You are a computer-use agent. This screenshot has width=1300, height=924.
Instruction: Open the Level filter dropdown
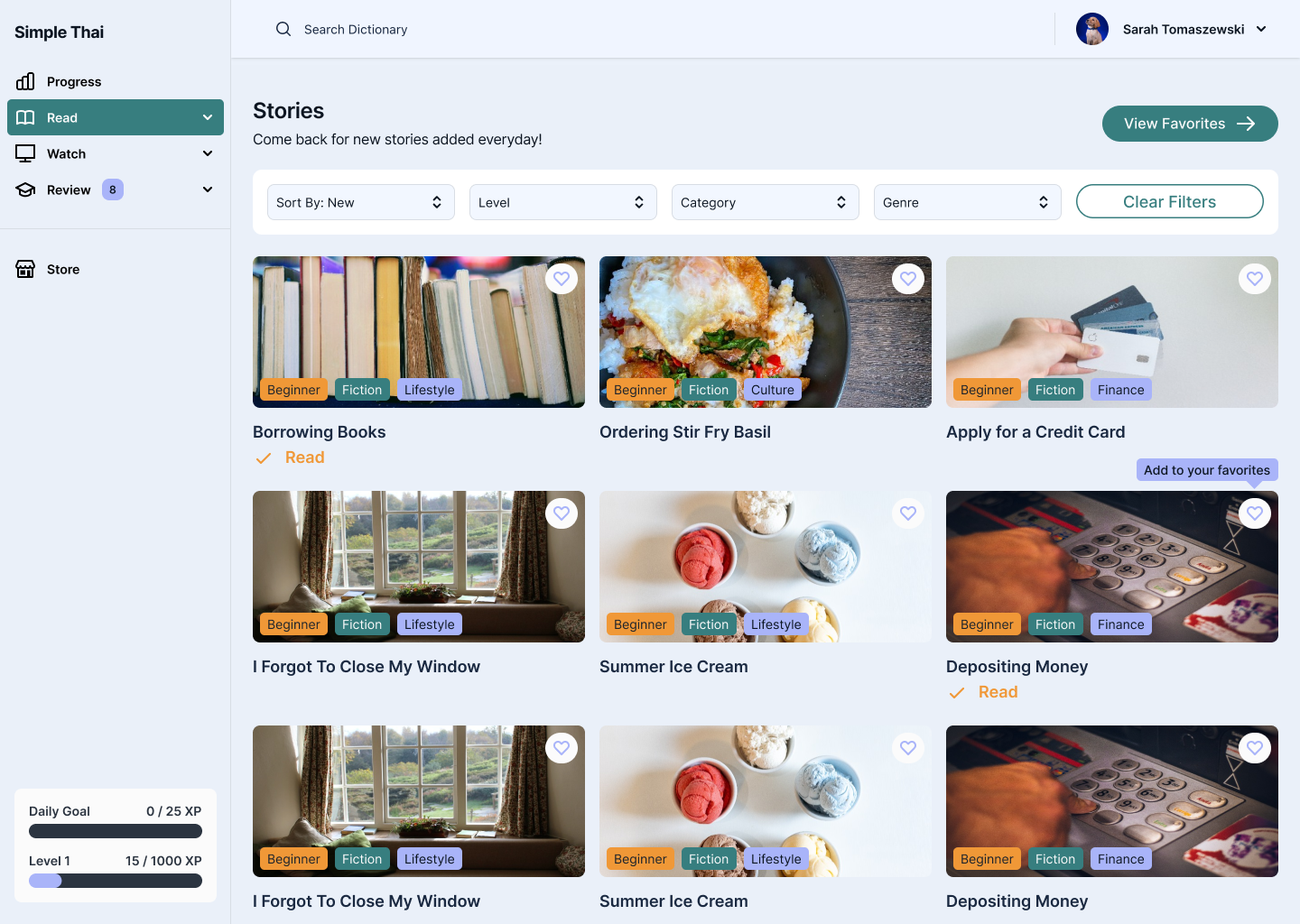tap(562, 202)
